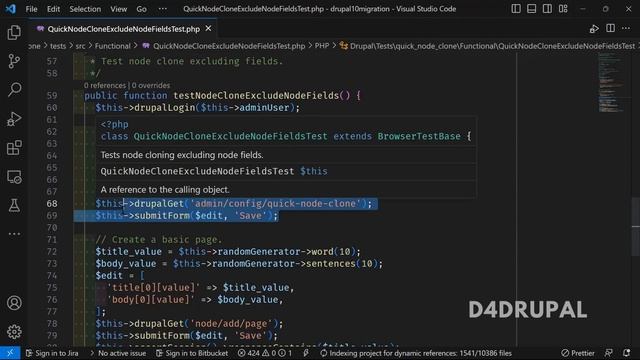Open notifications bell in status bar

coord(627,353)
